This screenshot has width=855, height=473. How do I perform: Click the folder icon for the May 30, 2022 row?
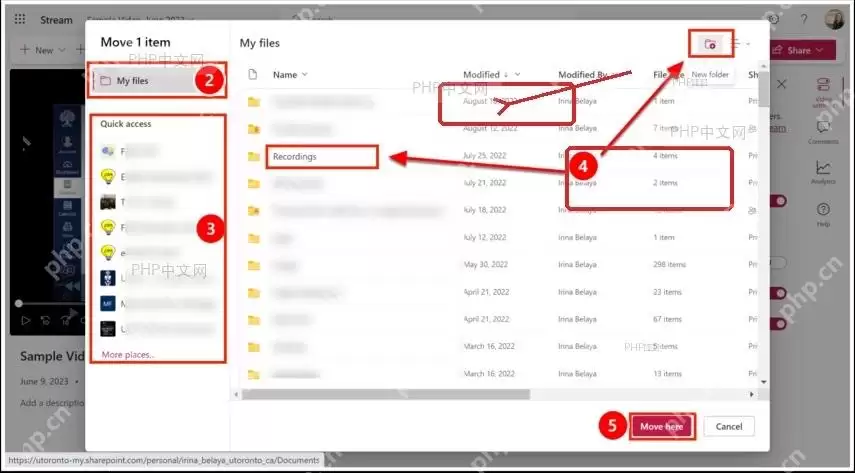(x=254, y=266)
